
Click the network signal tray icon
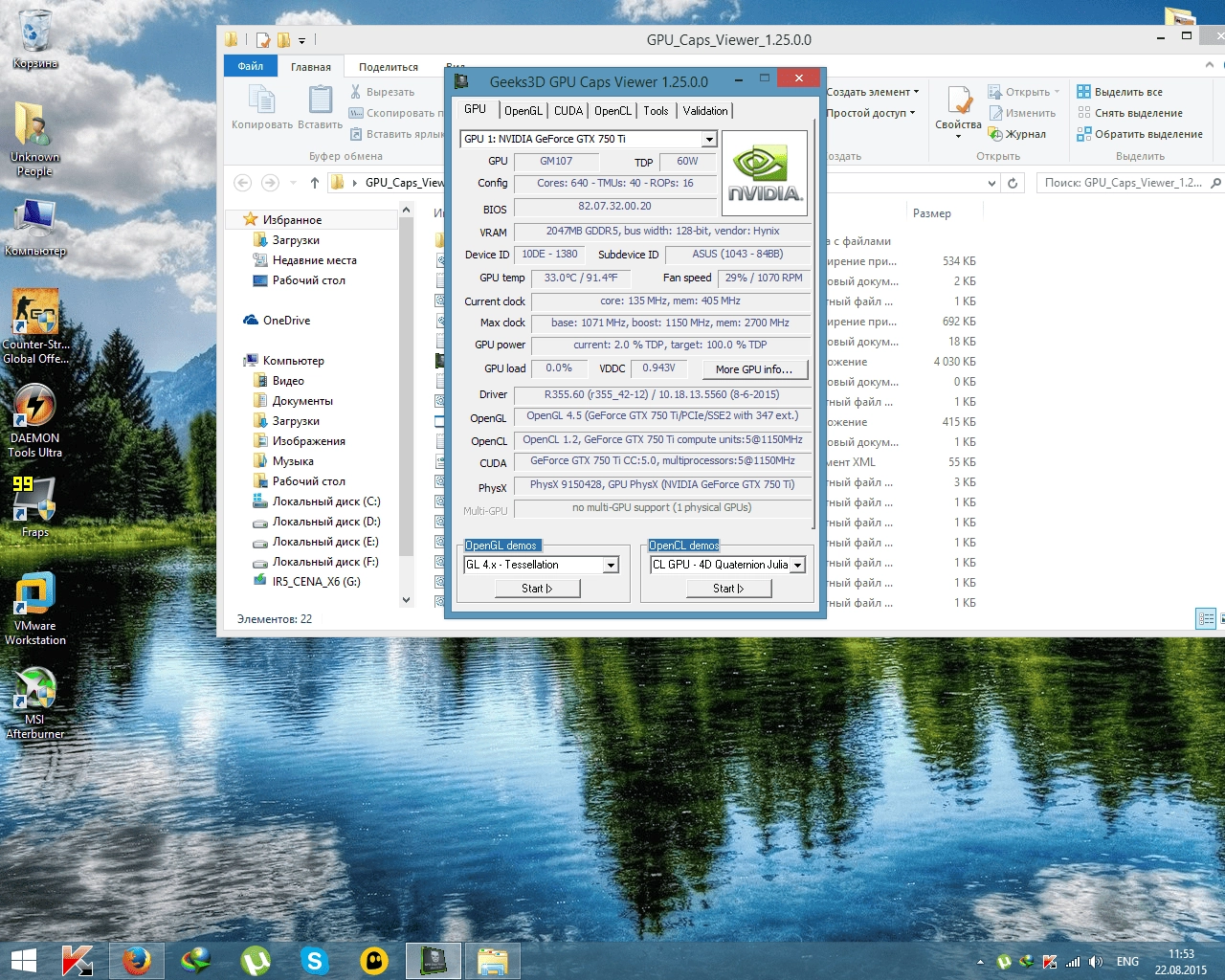pos(1073,962)
